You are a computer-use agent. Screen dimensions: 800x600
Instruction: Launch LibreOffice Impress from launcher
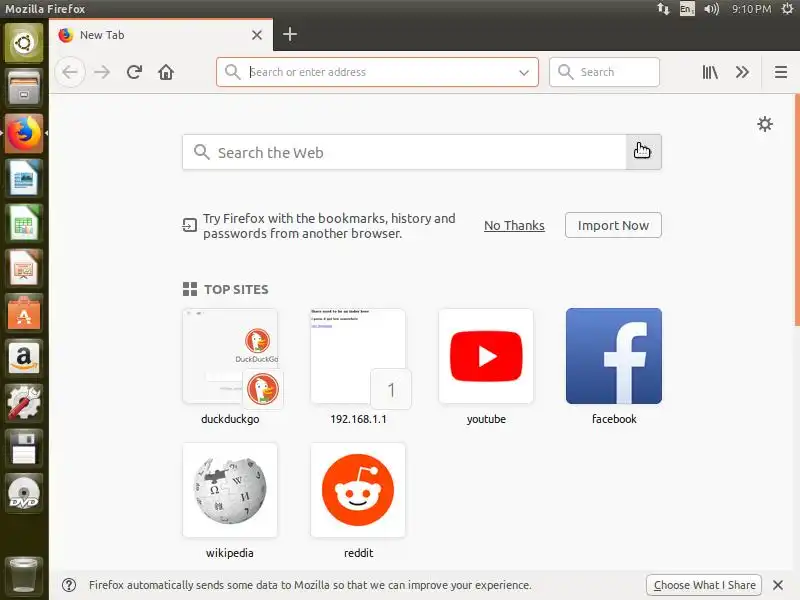(x=24, y=268)
